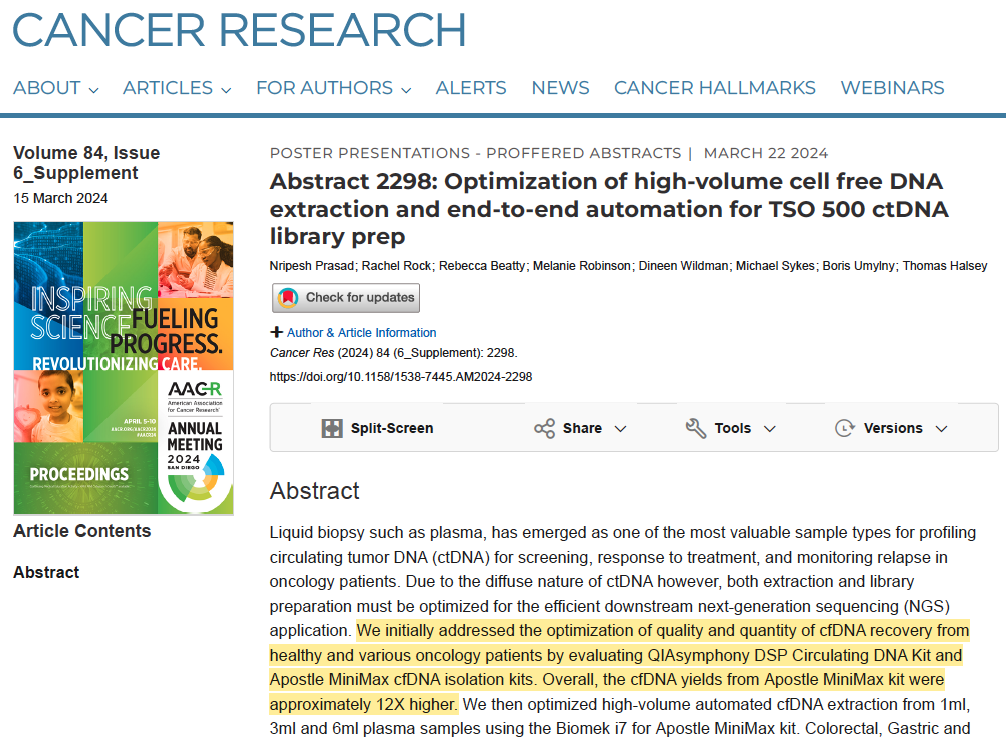Click the AACR Annual Meeting cover image
This screenshot has height=741, width=1006.
coord(123,368)
